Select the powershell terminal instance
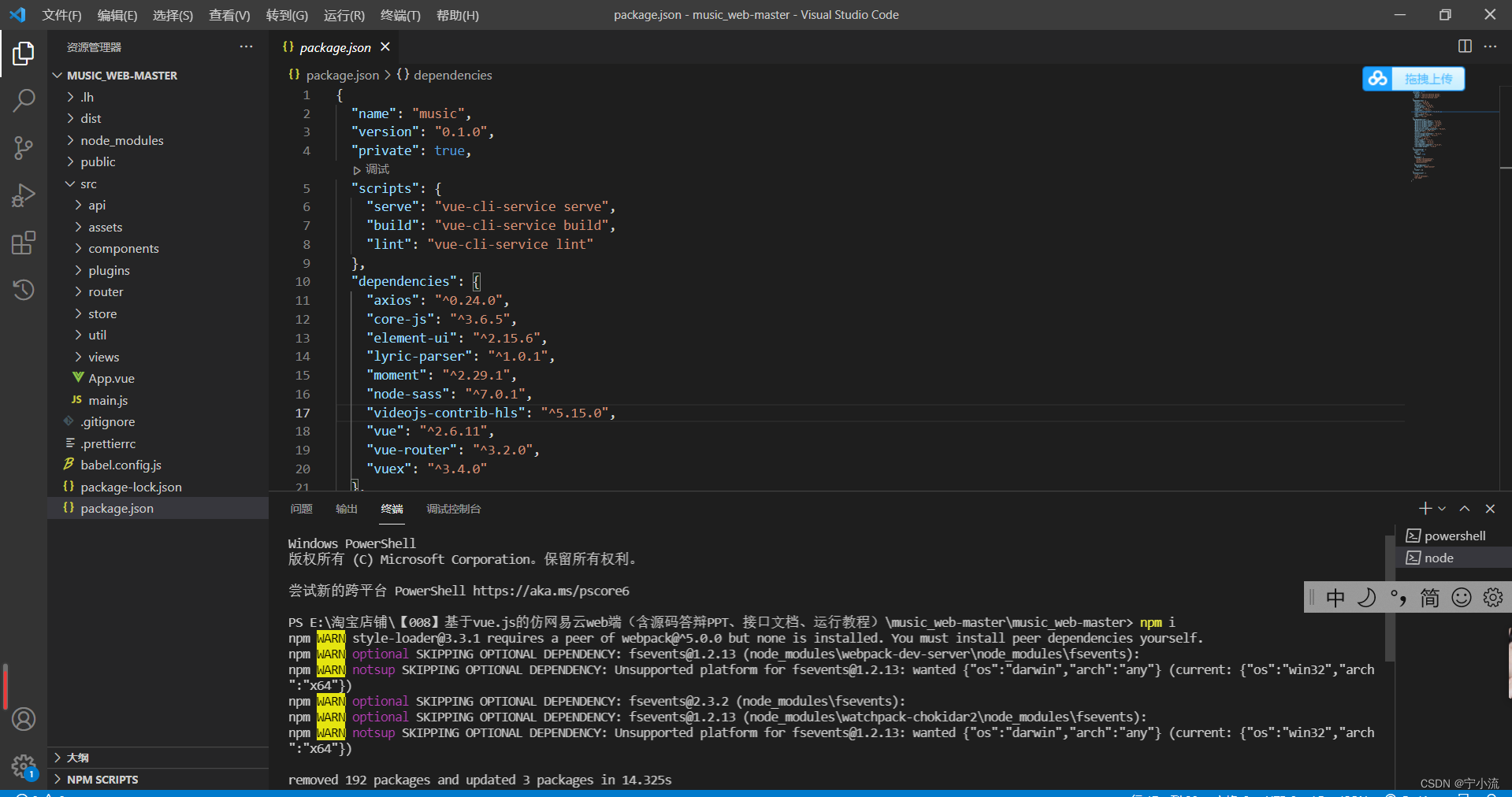Image resolution: width=1512 pixels, height=797 pixels. click(1454, 536)
